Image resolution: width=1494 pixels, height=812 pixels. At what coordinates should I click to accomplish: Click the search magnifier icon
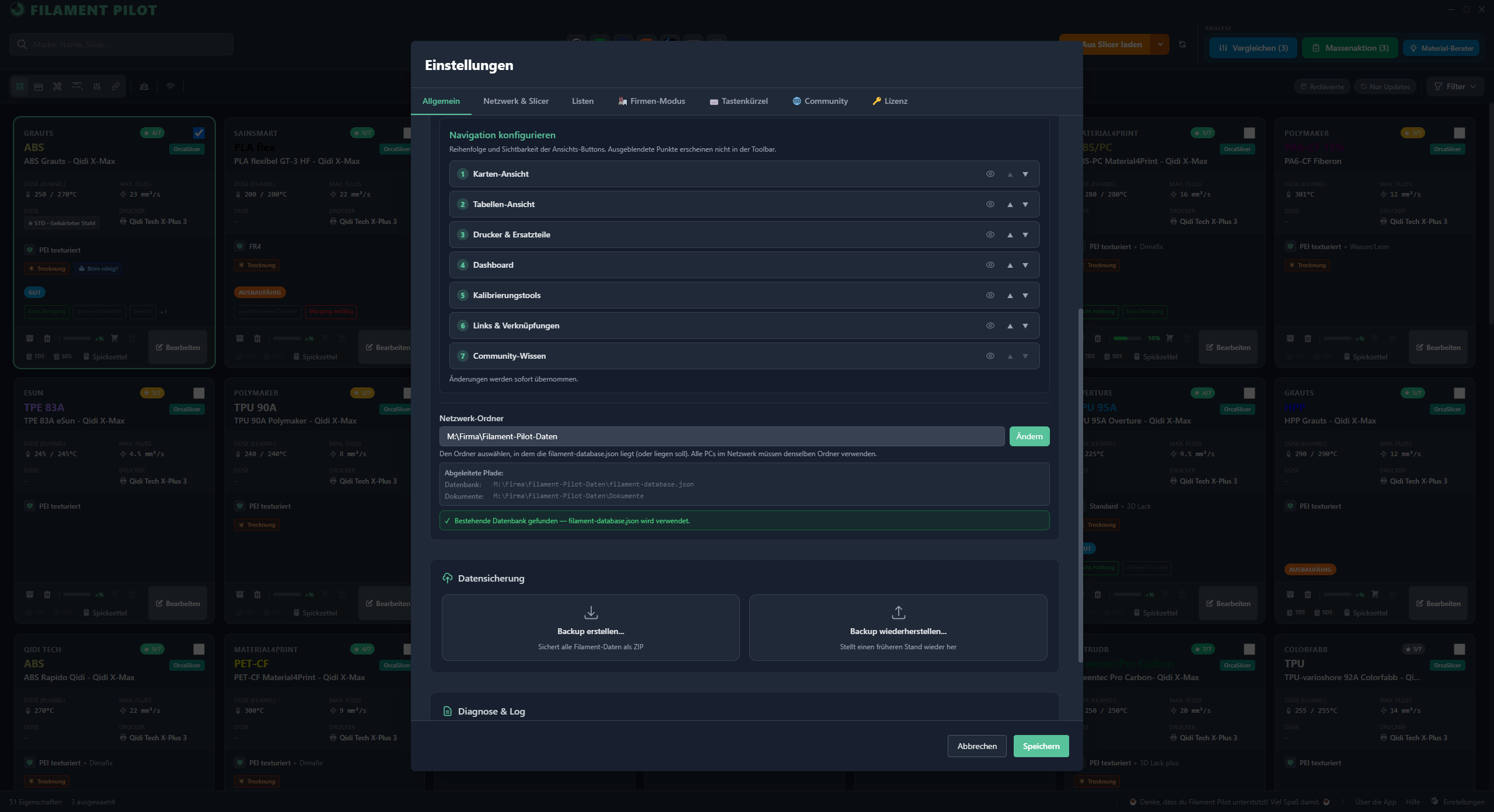point(22,44)
